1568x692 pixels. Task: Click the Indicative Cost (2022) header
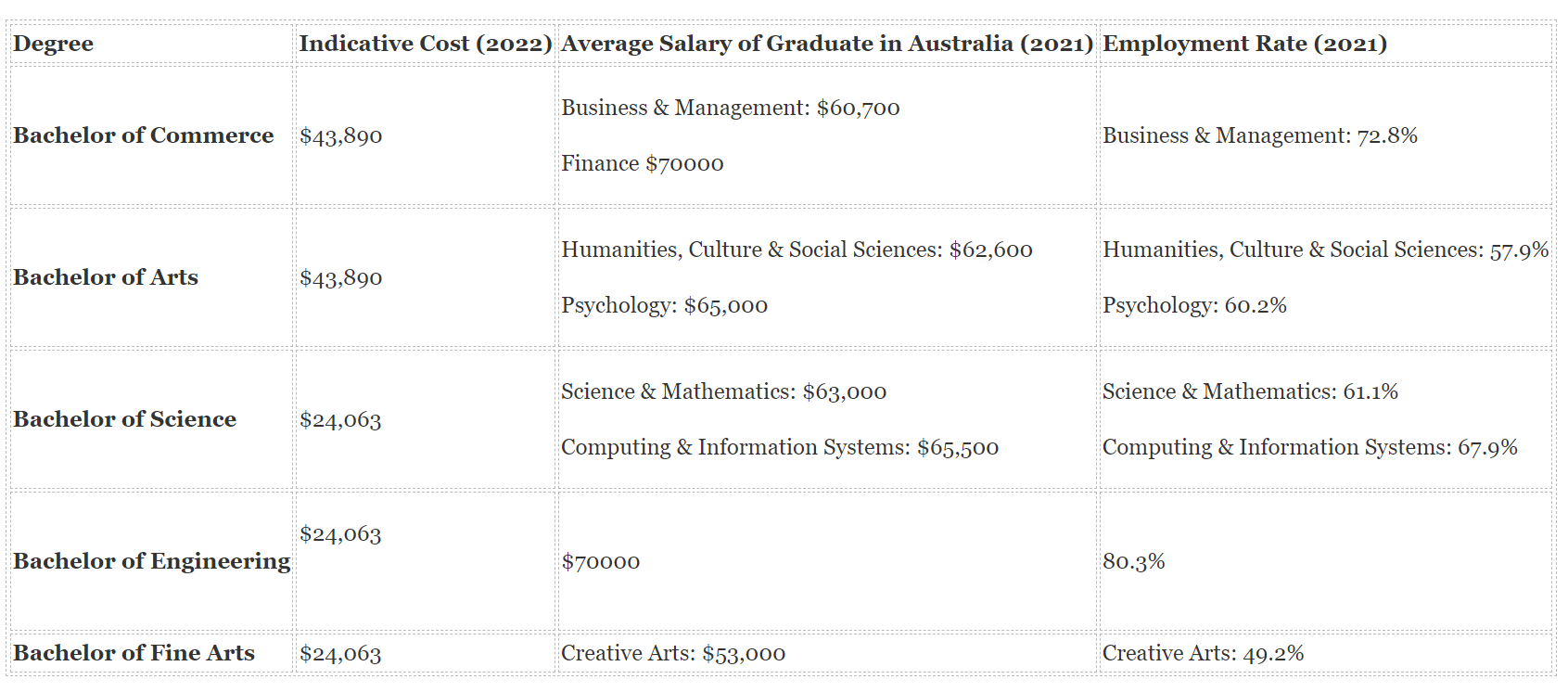pos(426,44)
